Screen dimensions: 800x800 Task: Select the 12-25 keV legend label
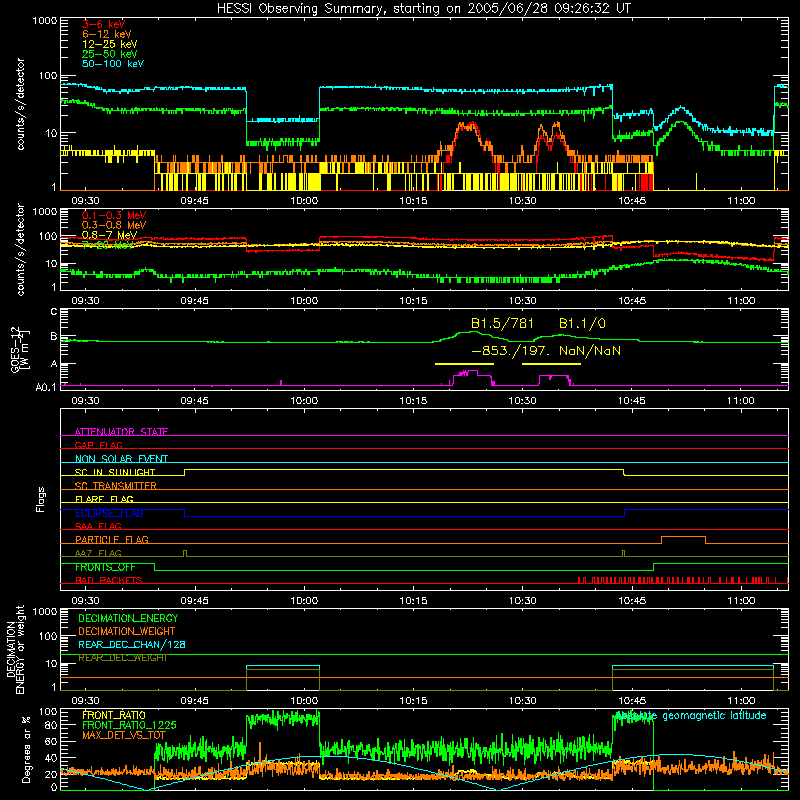point(110,44)
